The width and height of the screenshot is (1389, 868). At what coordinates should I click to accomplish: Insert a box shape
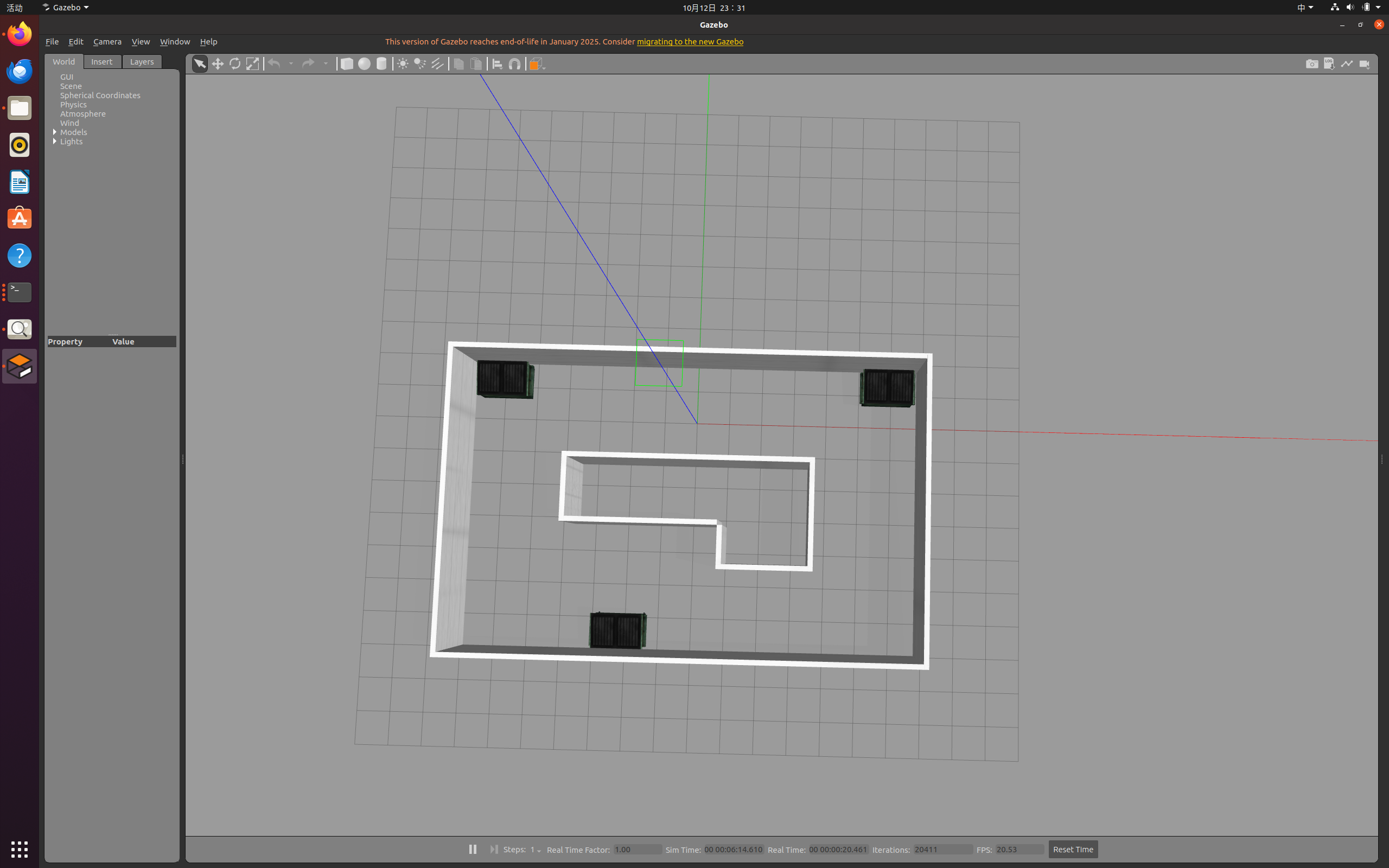pyautogui.click(x=347, y=63)
